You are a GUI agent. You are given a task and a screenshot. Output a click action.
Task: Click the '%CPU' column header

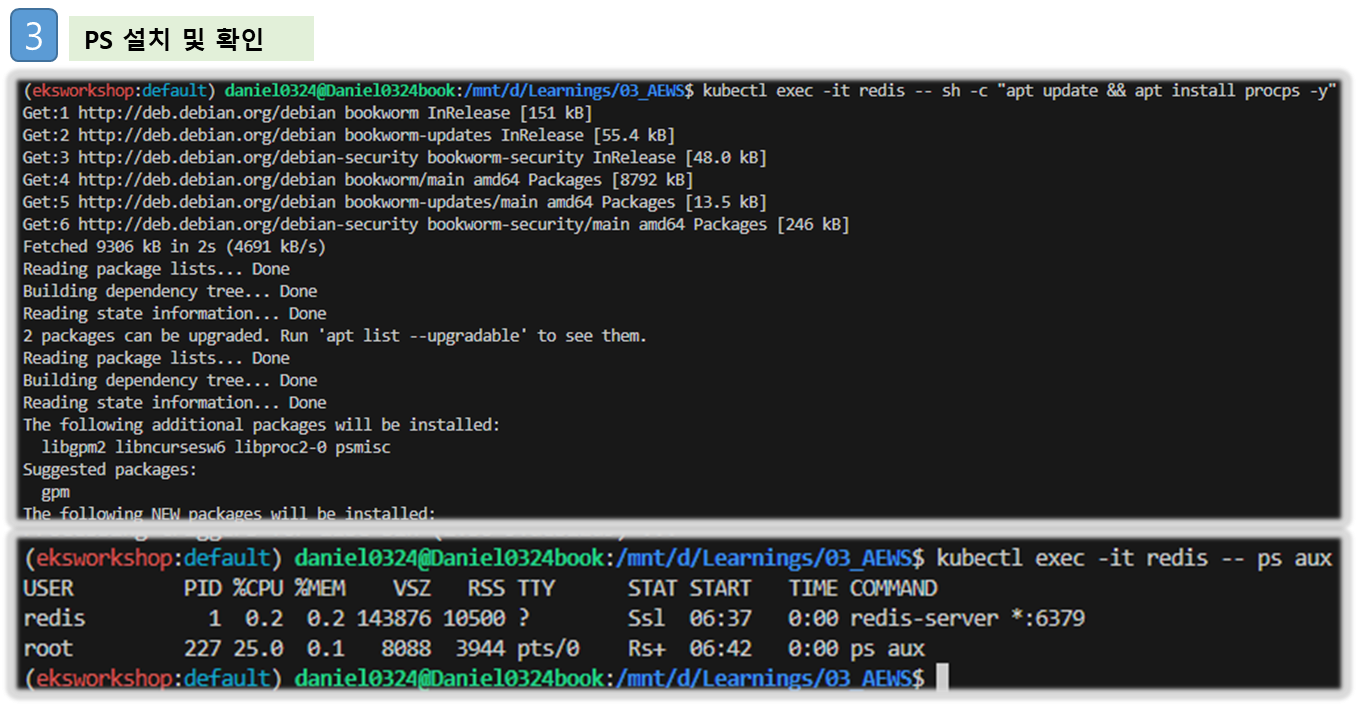258,588
